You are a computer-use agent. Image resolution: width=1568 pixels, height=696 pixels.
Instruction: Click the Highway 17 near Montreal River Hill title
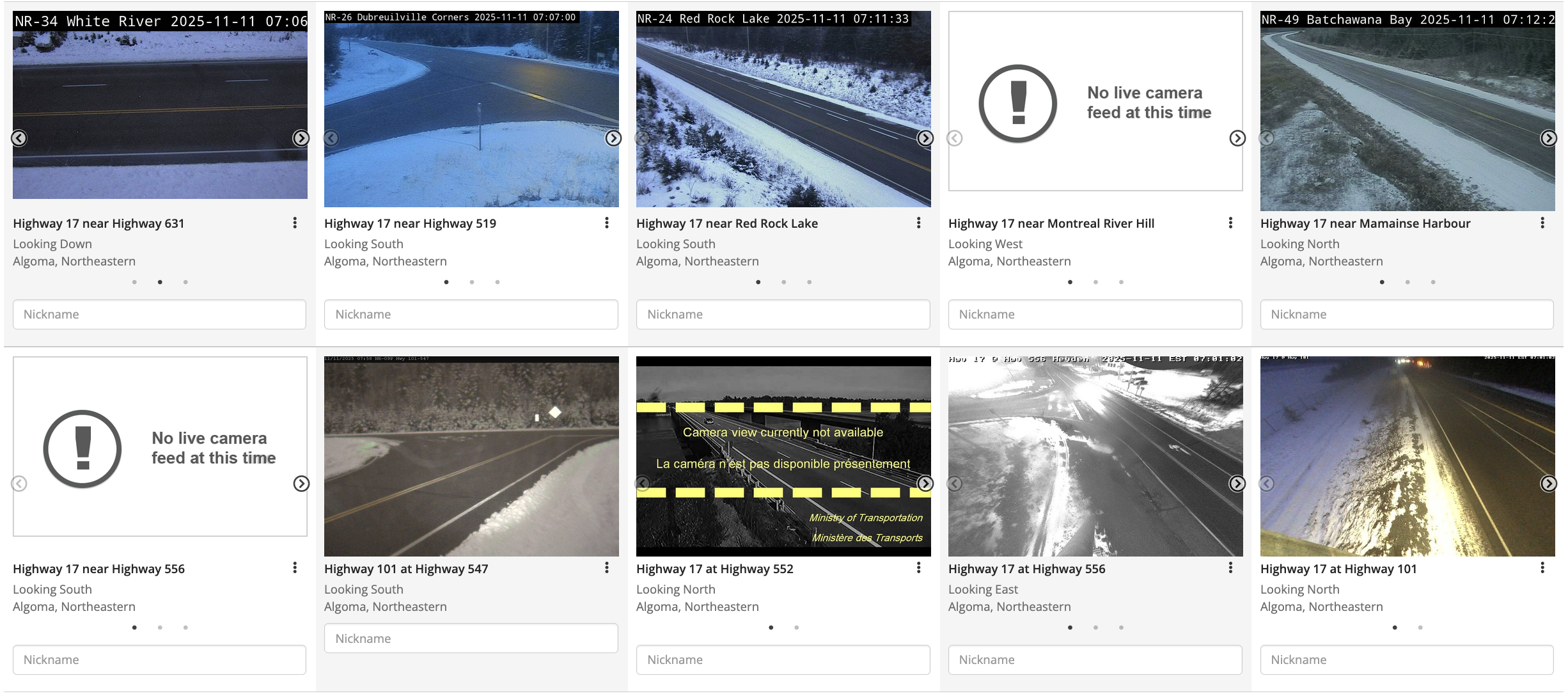click(x=1051, y=223)
